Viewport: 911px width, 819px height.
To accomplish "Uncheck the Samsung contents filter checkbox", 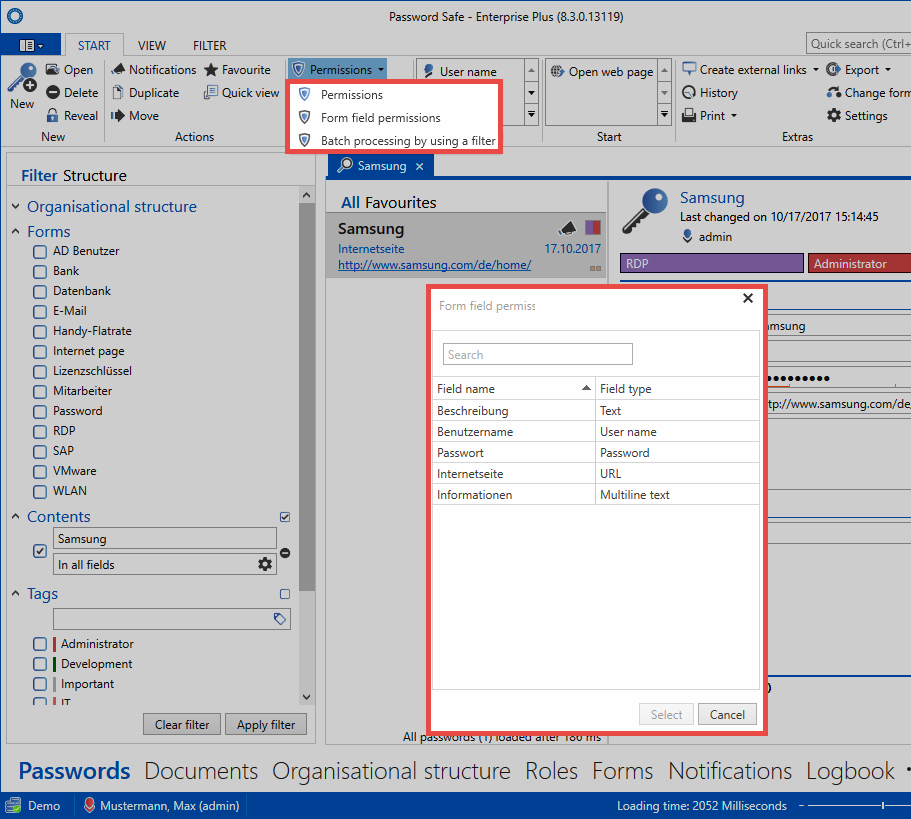I will point(40,551).
